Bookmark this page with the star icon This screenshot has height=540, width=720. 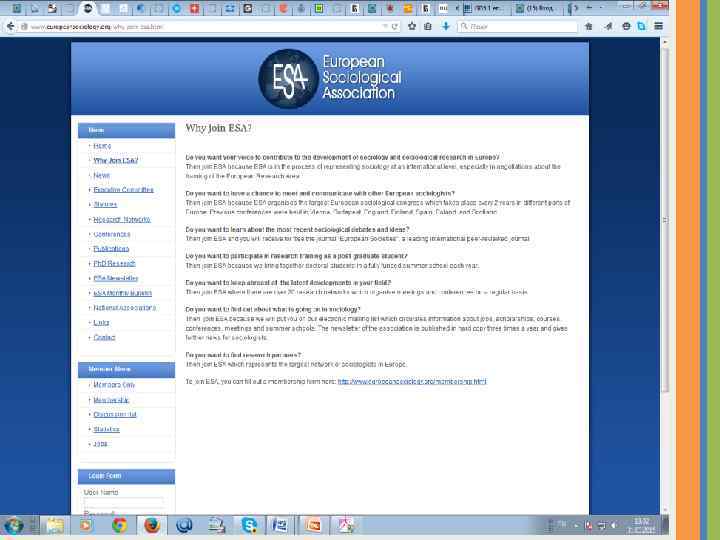[x=412, y=26]
